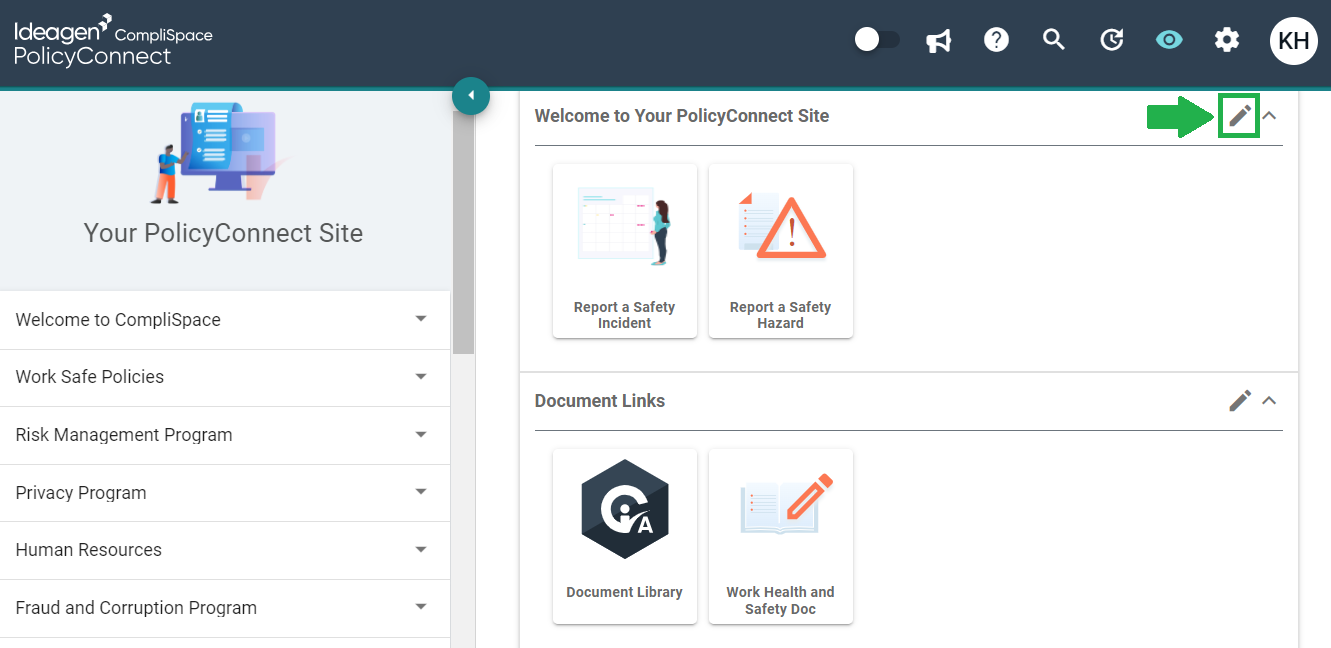Image resolution: width=1331 pixels, height=648 pixels.
Task: Collapse the Document Links section
Action: click(x=1270, y=401)
